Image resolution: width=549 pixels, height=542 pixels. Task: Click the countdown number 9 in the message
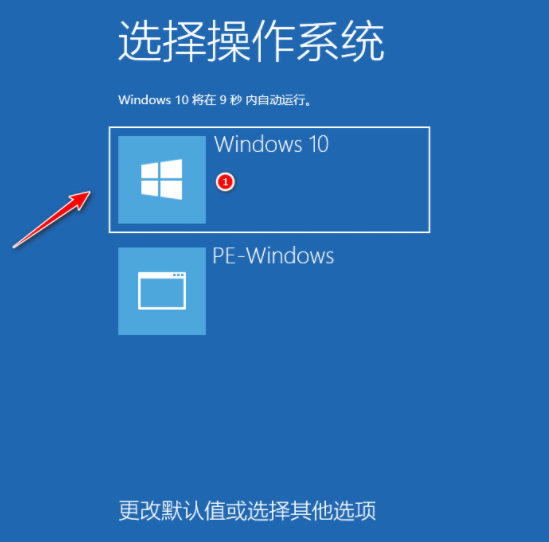click(223, 100)
